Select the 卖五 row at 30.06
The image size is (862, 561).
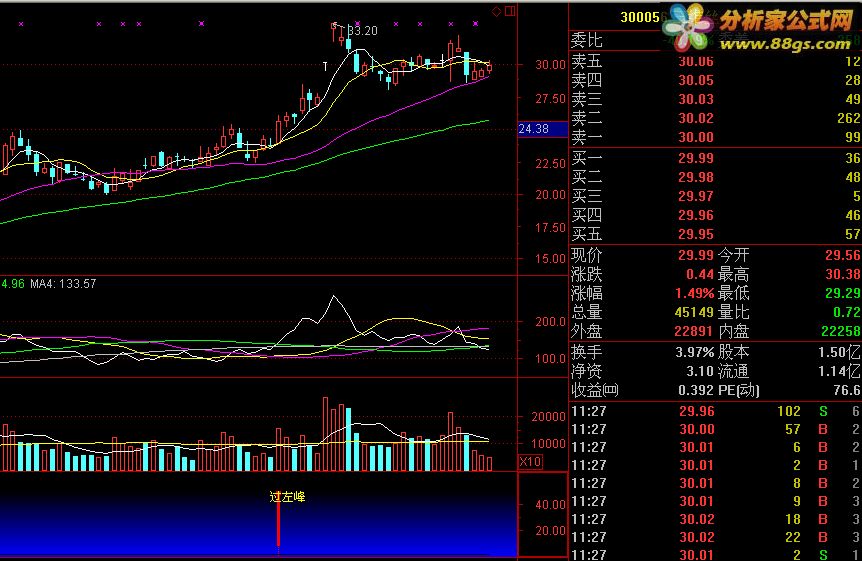pos(715,61)
